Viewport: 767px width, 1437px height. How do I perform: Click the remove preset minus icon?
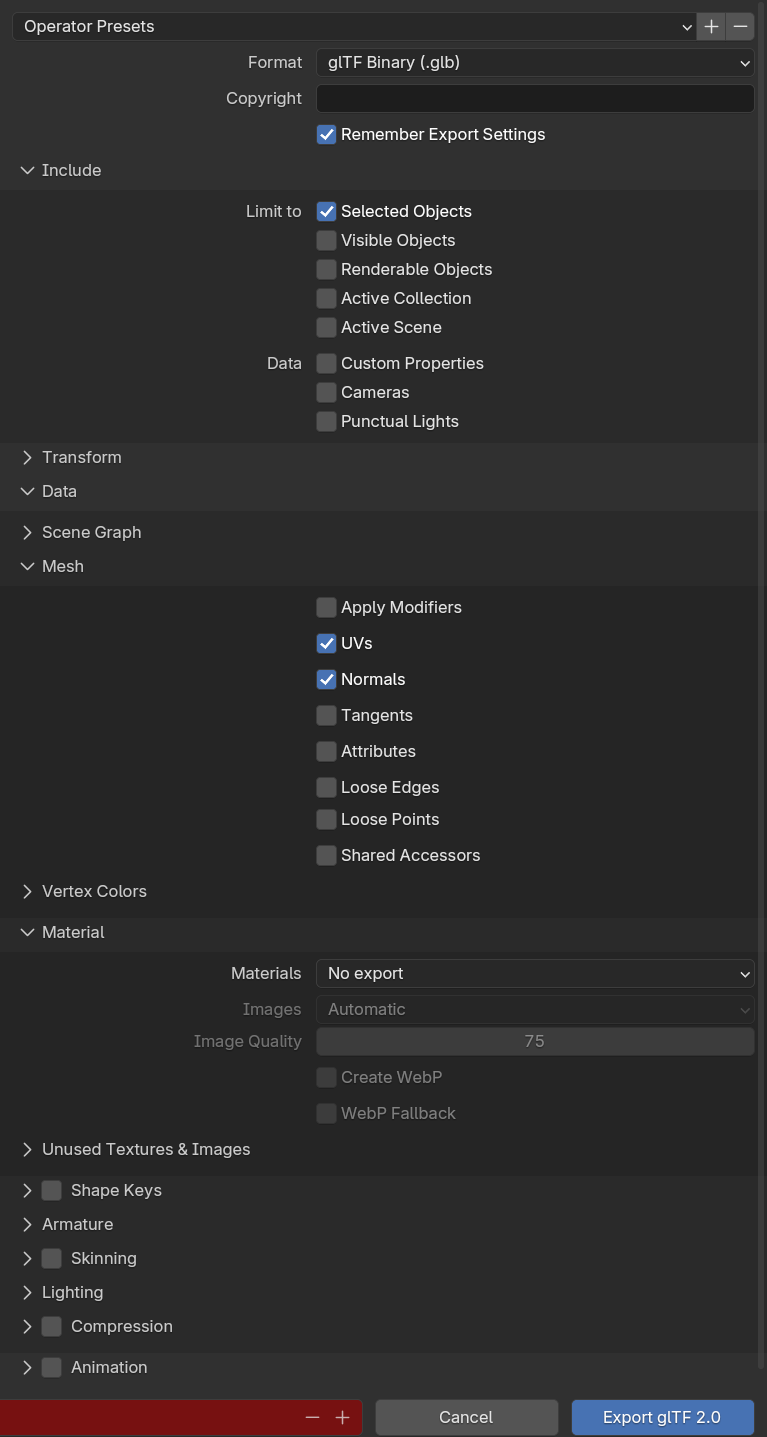[x=740, y=26]
